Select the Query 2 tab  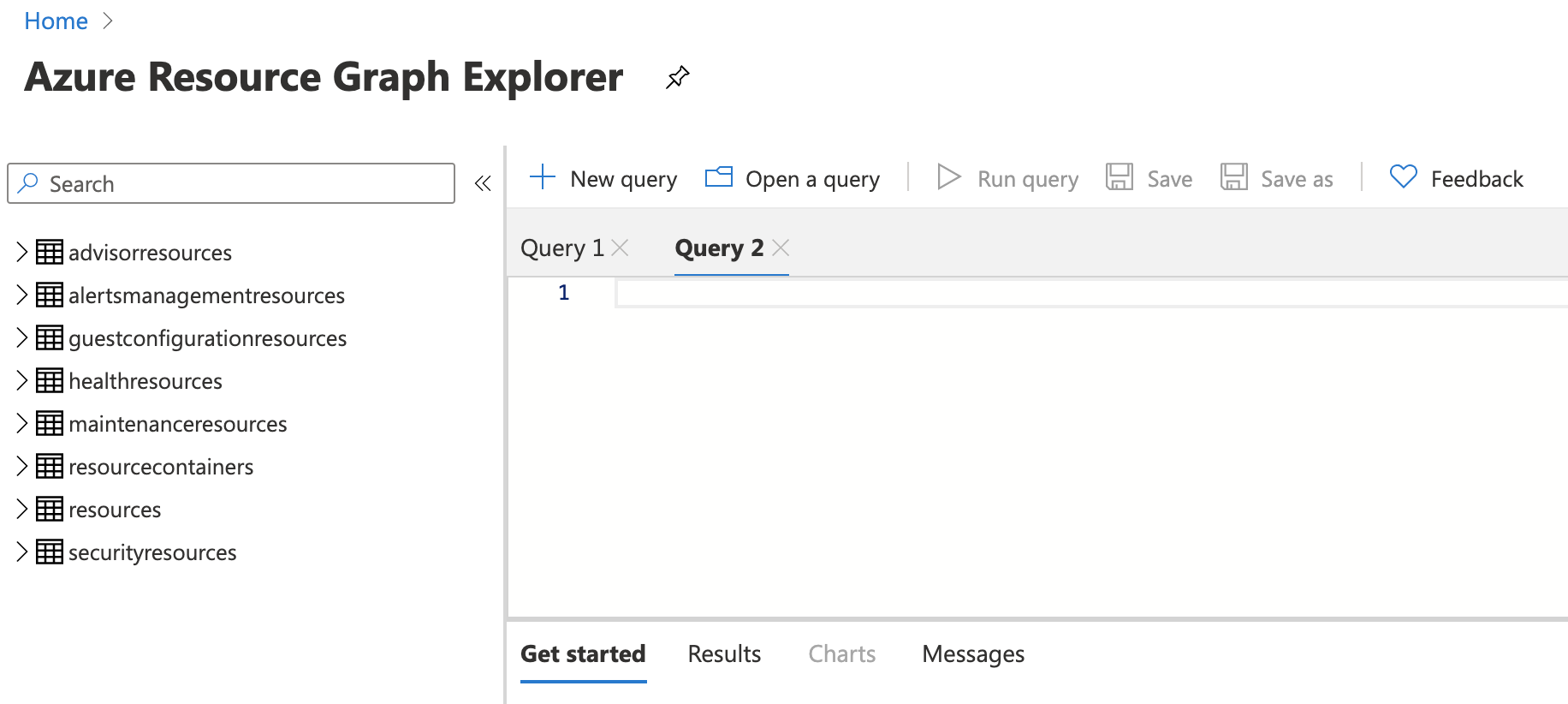click(x=719, y=248)
